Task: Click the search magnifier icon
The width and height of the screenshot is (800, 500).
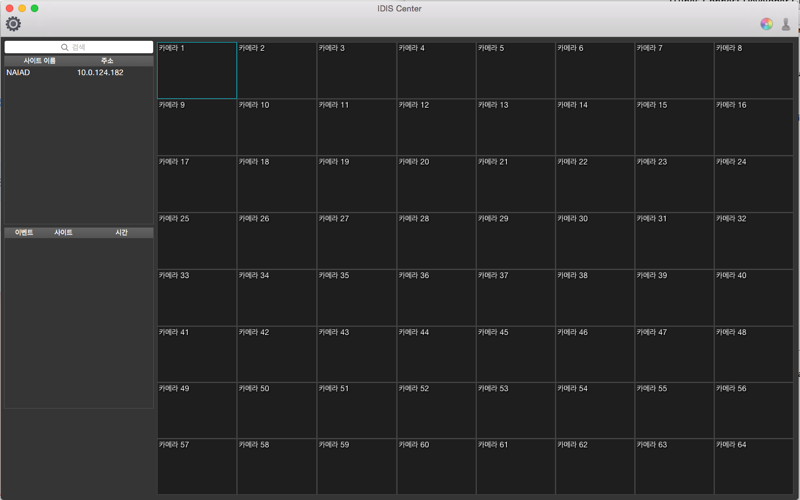Action: pos(65,47)
